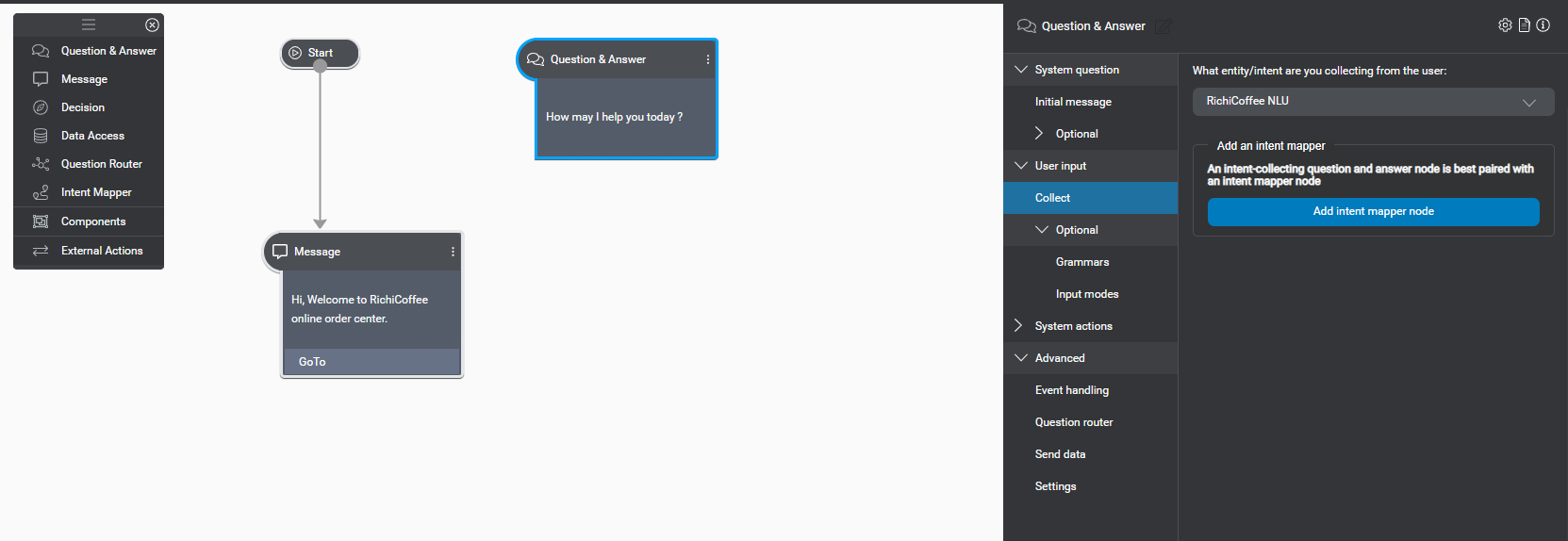1568x541 pixels.
Task: Expand the System actions section
Action: pyautogui.click(x=1018, y=326)
